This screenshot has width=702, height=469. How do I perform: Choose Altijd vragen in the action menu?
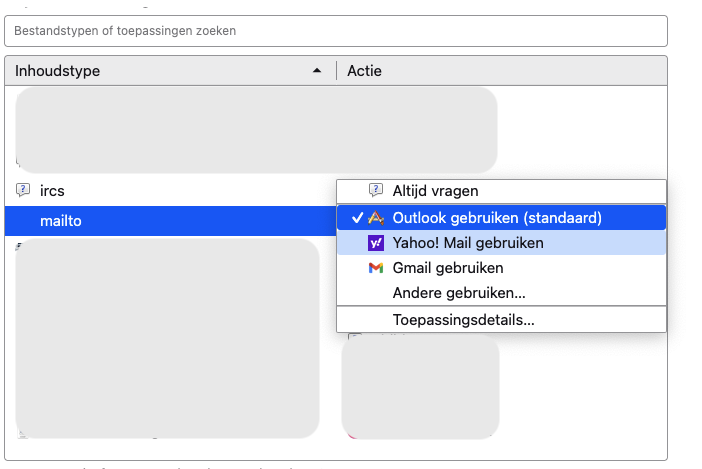pyautogui.click(x=501, y=191)
